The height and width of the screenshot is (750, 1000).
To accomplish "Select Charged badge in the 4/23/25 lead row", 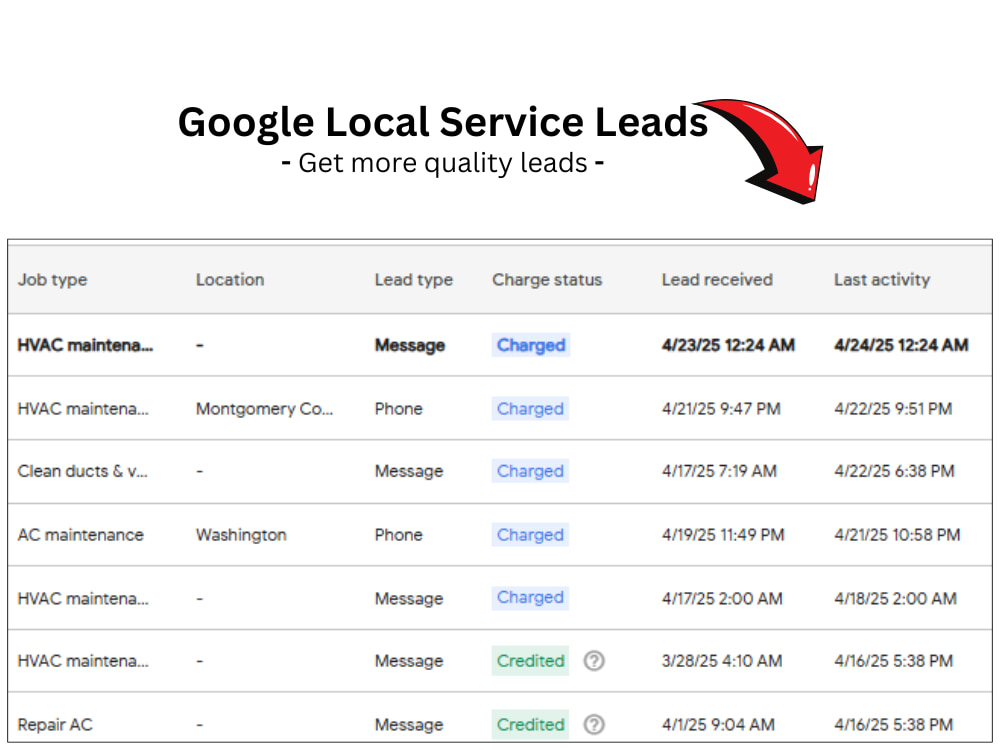I will (x=531, y=345).
